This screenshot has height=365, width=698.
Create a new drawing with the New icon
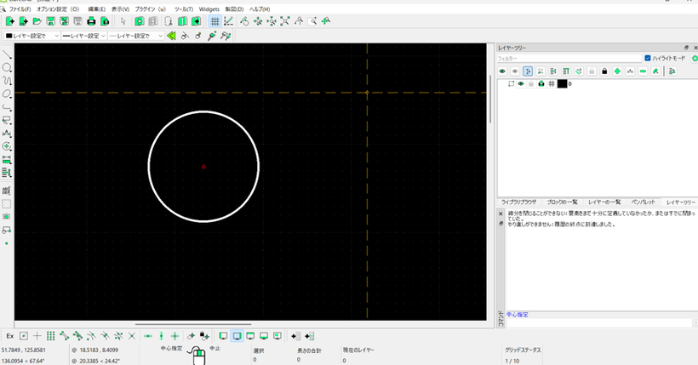[10, 21]
